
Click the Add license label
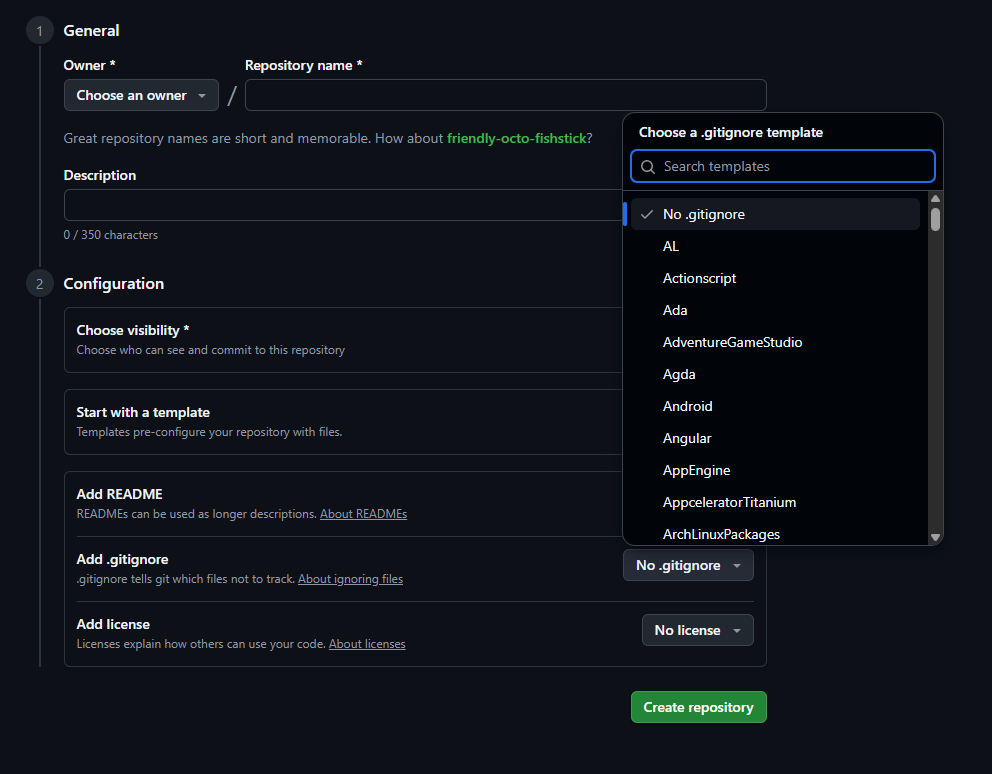coord(113,624)
